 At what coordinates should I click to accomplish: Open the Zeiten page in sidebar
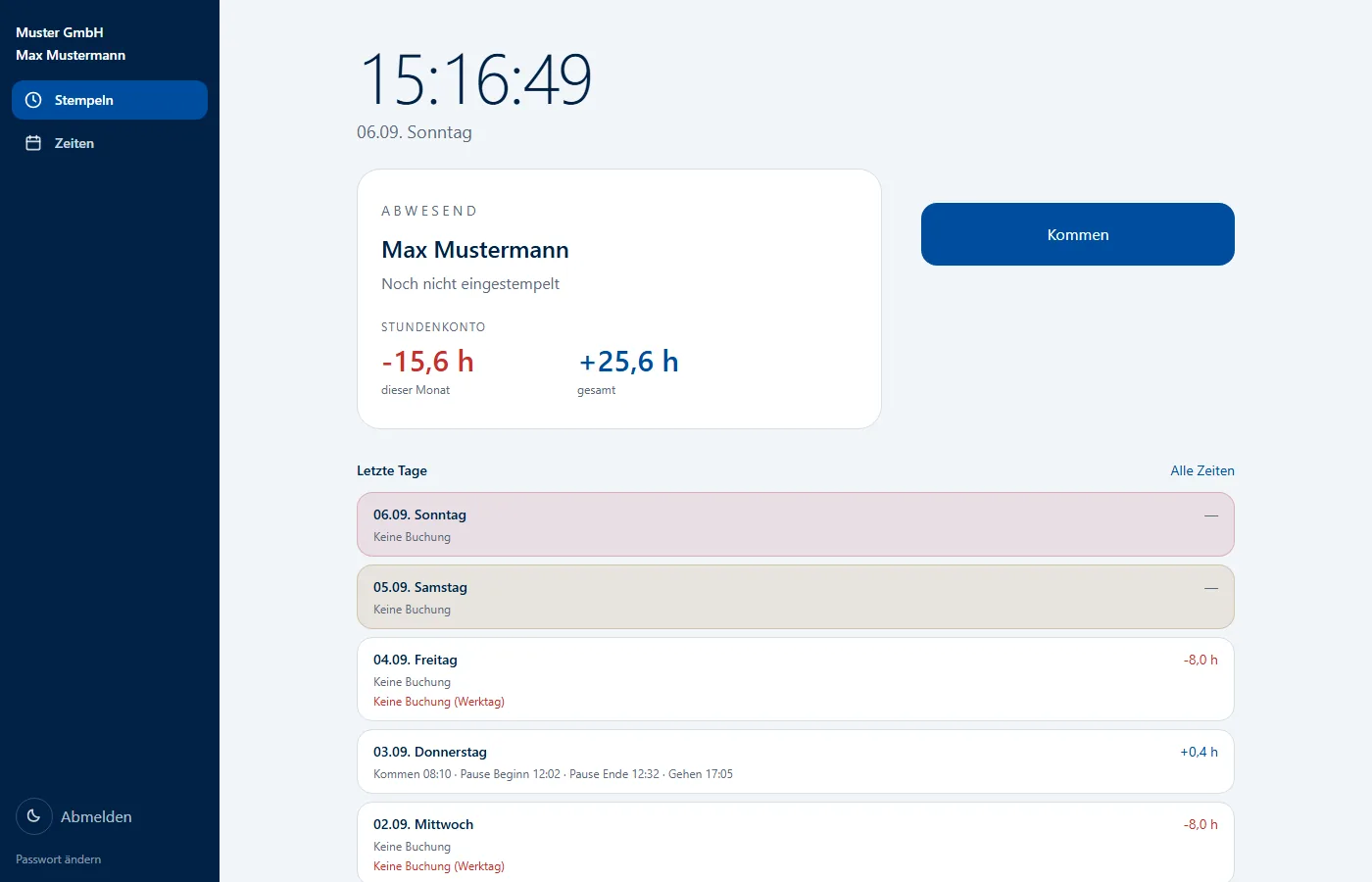coord(110,143)
